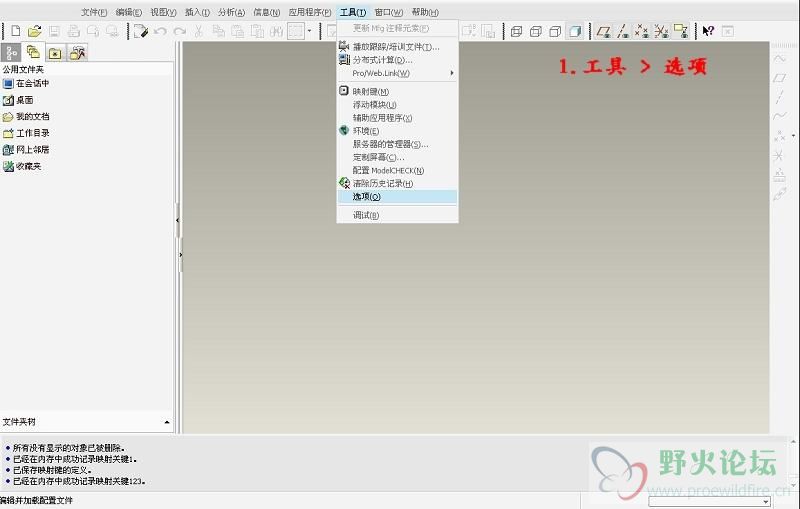Viewport: 800px width, 509px height.
Task: Select 配置 ModelCHECK(N) entry
Action: coord(397,170)
